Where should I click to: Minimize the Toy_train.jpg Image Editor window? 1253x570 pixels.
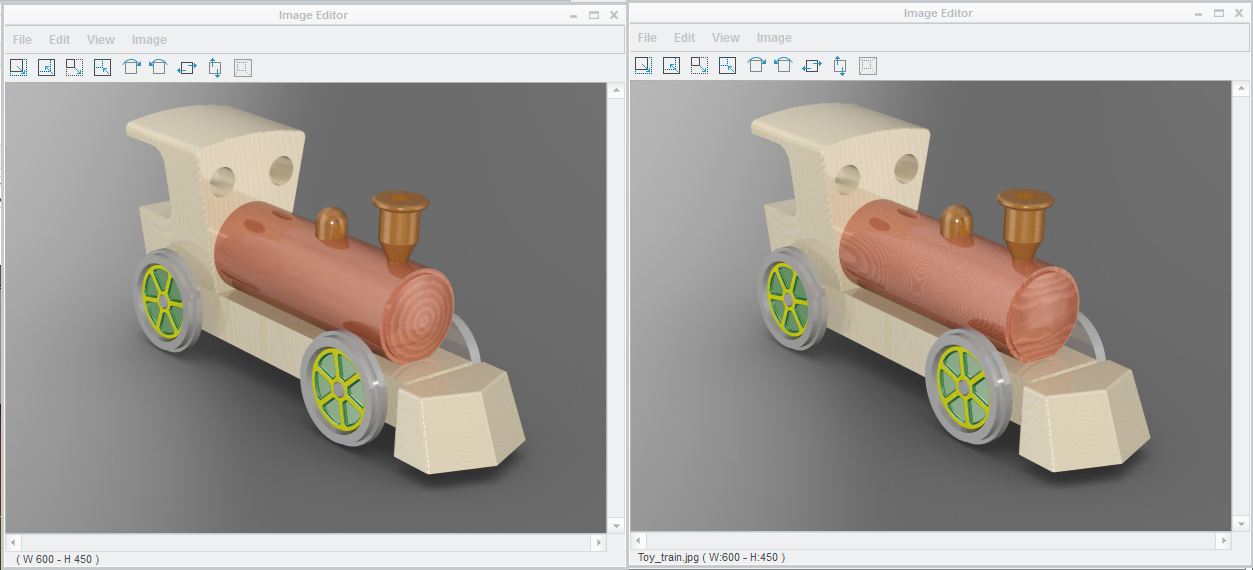(x=1199, y=13)
